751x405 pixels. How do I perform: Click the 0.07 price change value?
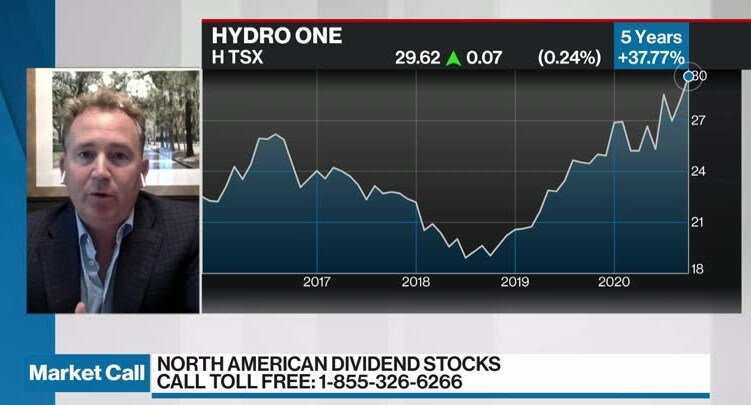(x=484, y=58)
